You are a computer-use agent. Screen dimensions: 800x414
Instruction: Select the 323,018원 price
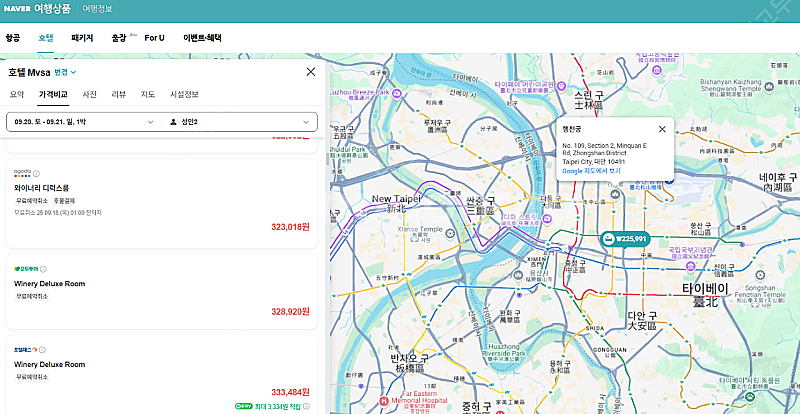pos(290,227)
